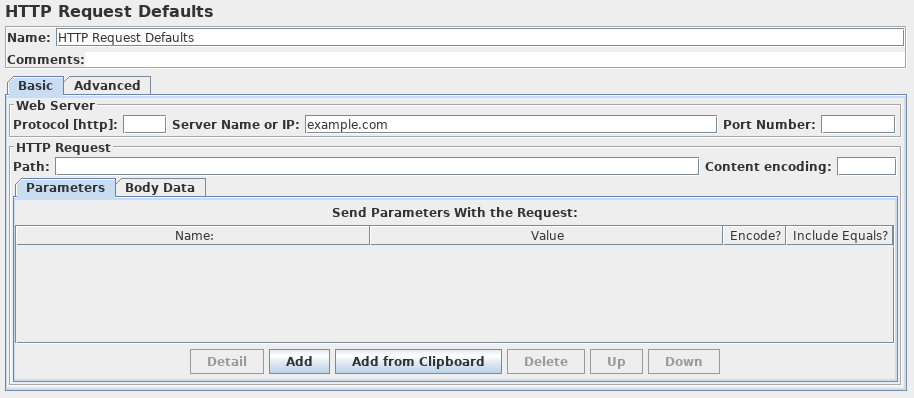Viewport: 914px width, 398px height.
Task: Click the Detail button
Action: pyautogui.click(x=227, y=361)
